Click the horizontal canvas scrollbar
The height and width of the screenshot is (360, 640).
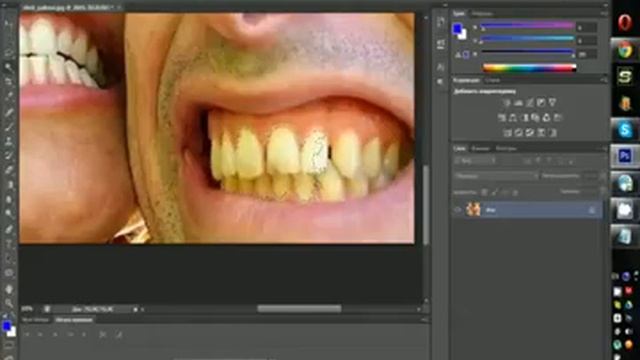[299, 309]
